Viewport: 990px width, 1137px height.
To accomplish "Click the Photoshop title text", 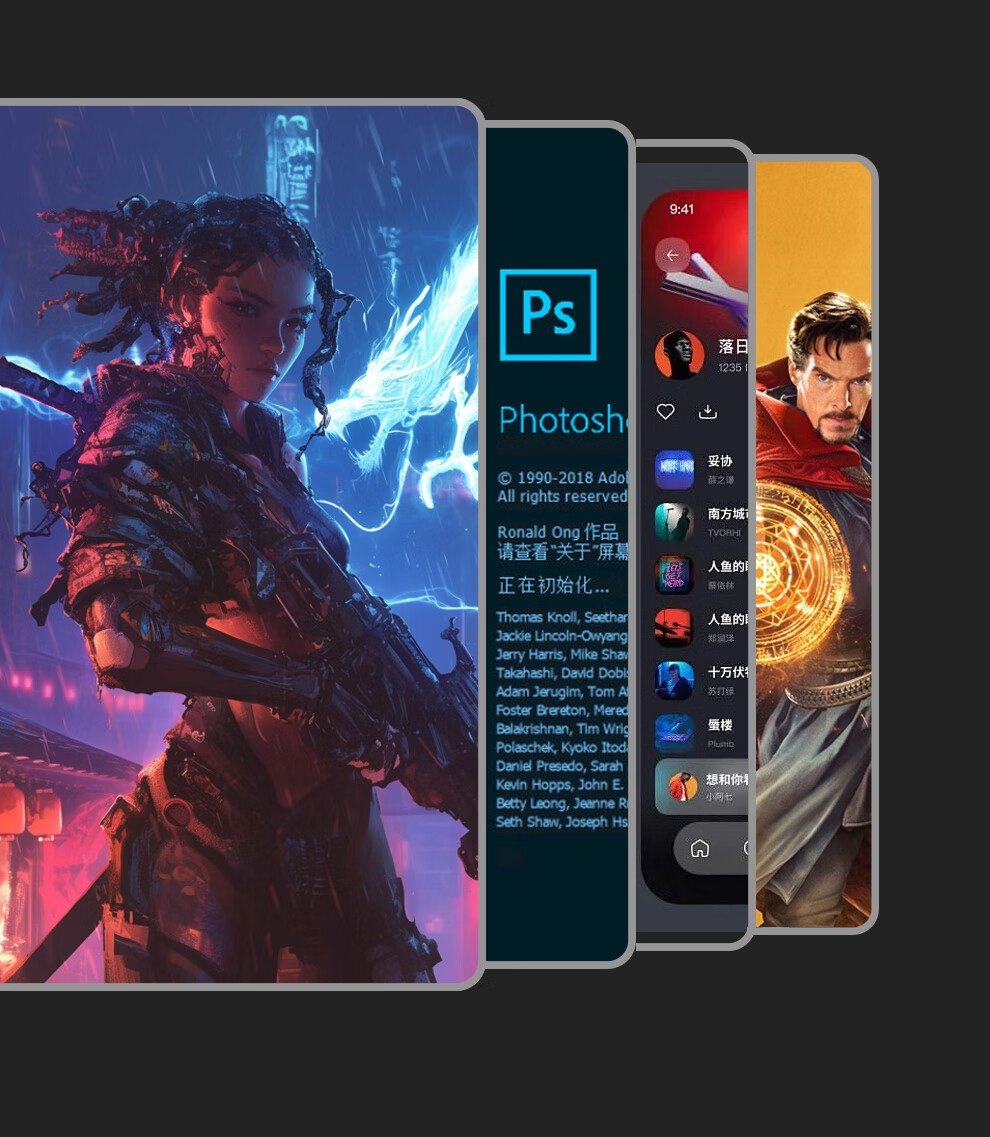I will pyautogui.click(x=562, y=421).
